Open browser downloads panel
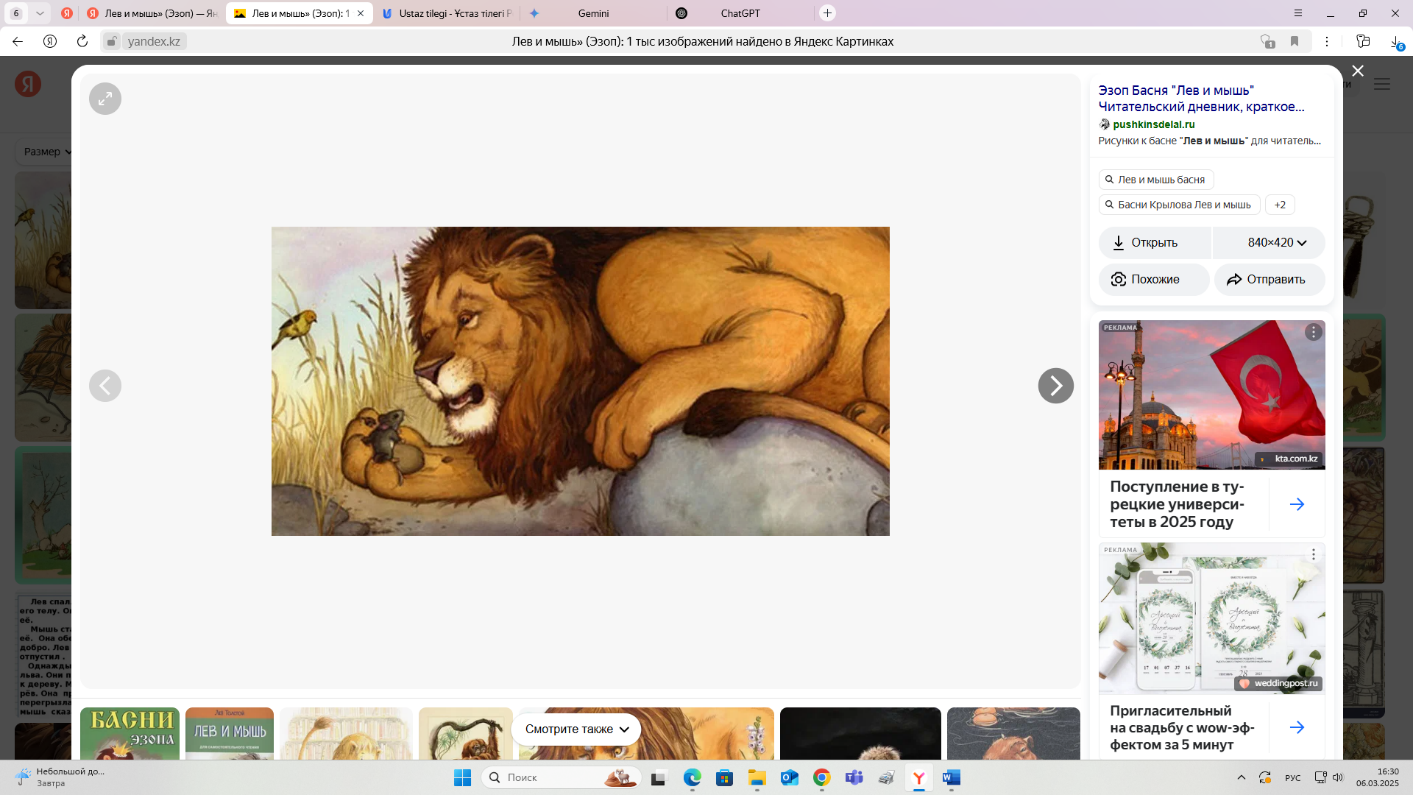This screenshot has height=795, width=1413. pyautogui.click(x=1396, y=42)
